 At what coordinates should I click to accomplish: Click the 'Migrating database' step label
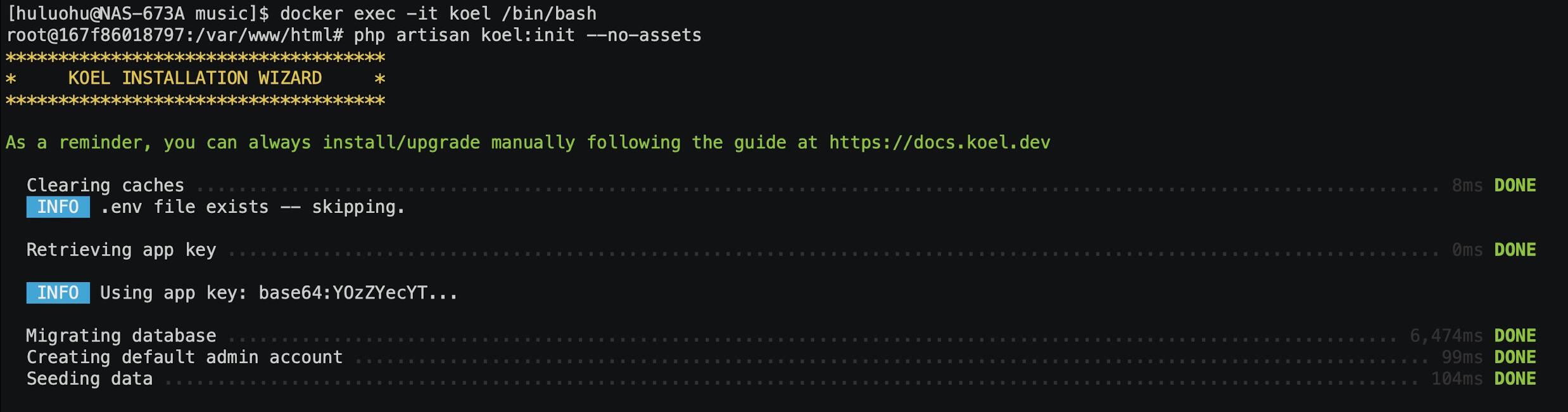tap(121, 336)
